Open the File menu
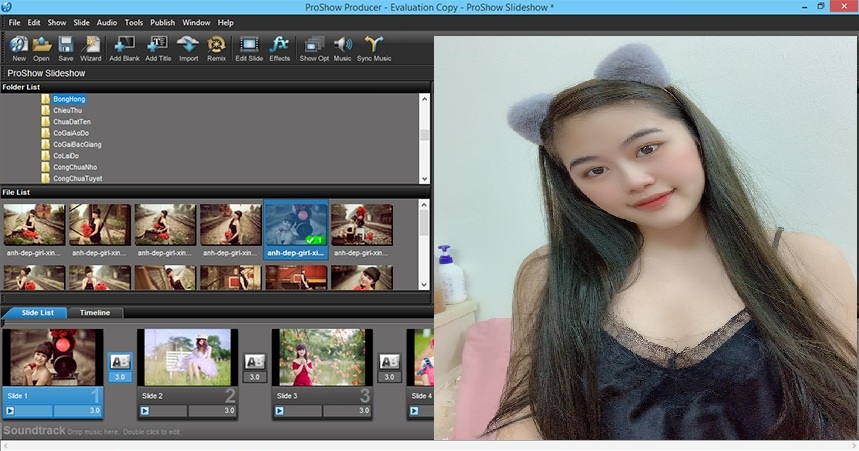 click(x=15, y=22)
